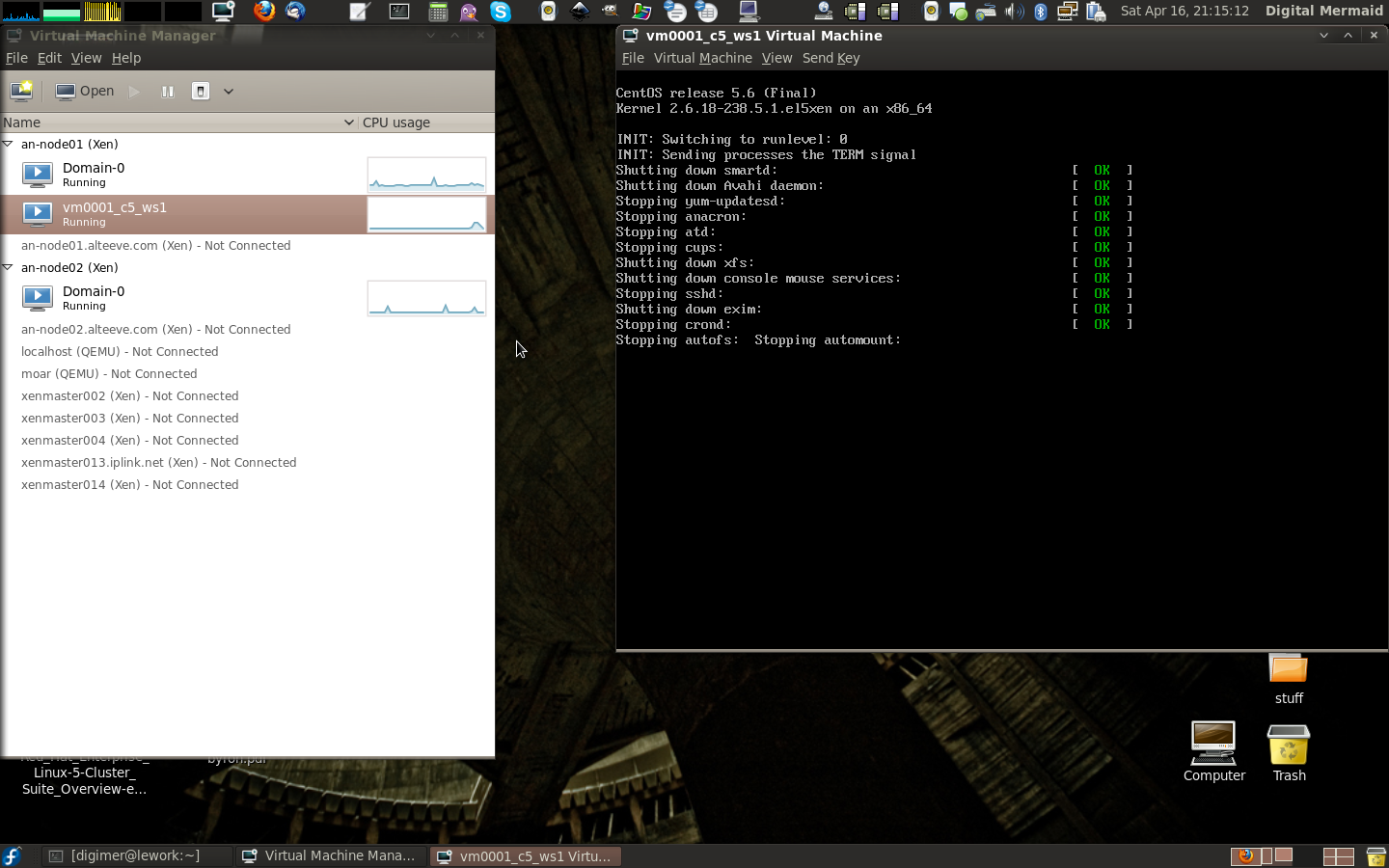1389x868 pixels.
Task: Select Domain-0 under an-node01
Action: (247, 175)
